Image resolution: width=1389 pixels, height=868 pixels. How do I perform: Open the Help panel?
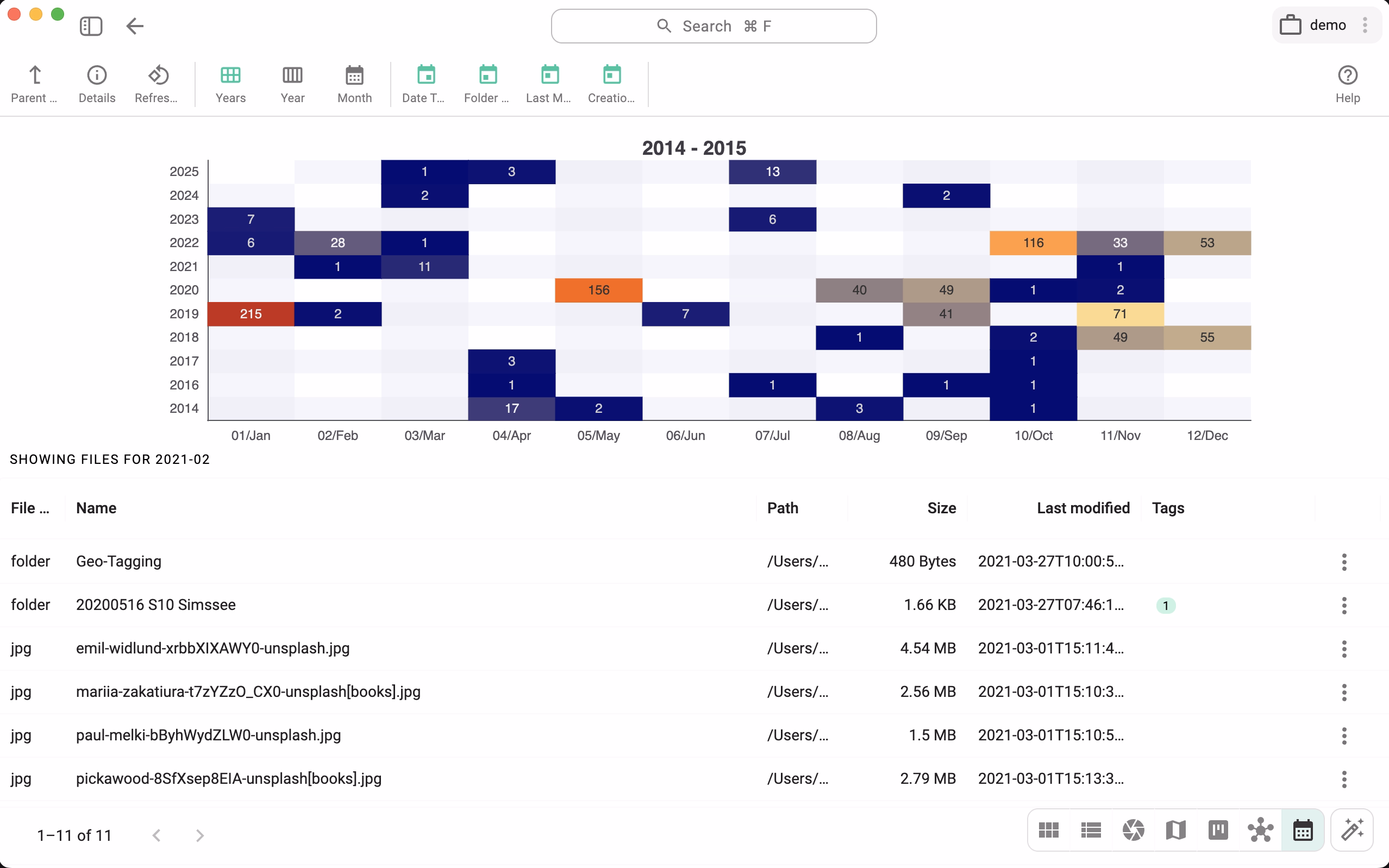tap(1347, 83)
